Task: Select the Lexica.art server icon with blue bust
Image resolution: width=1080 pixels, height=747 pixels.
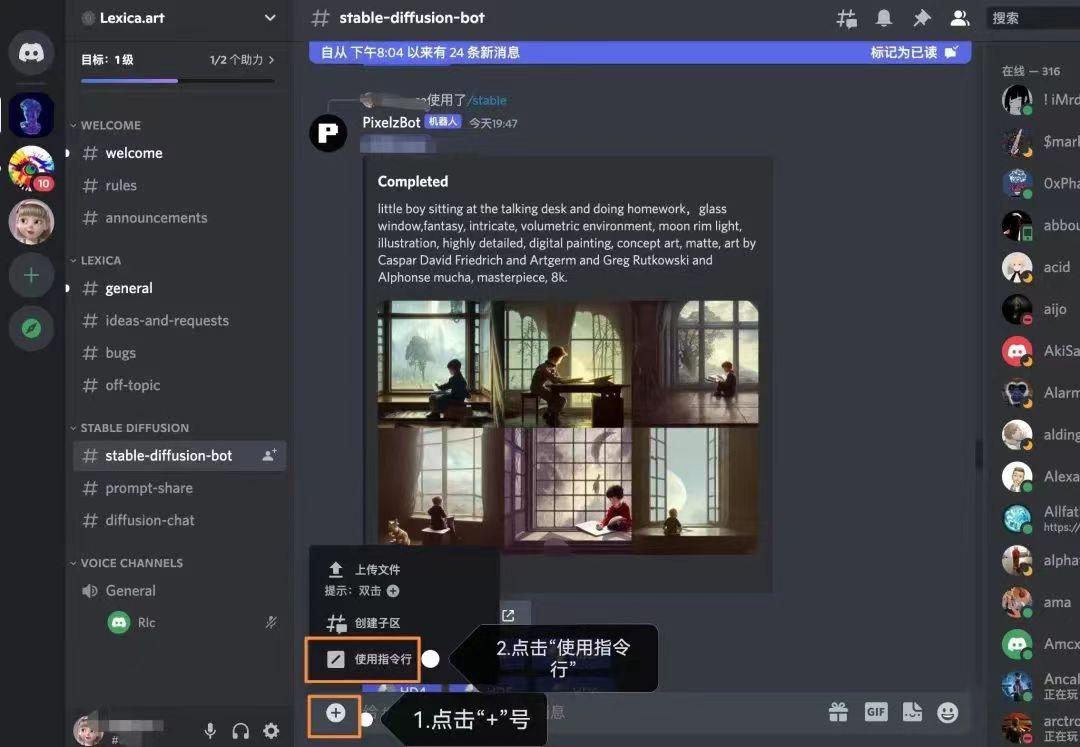Action: (31, 115)
